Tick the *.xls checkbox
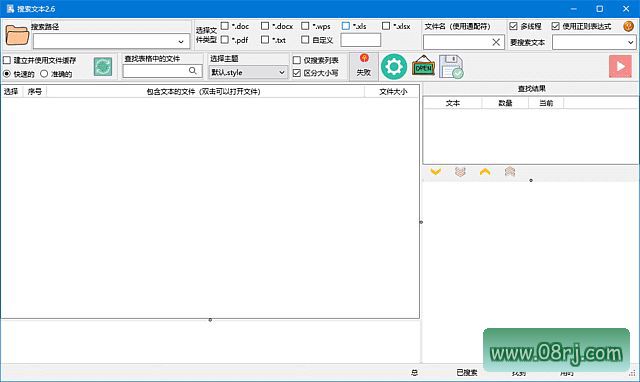This screenshot has height=382, width=640. (346, 26)
